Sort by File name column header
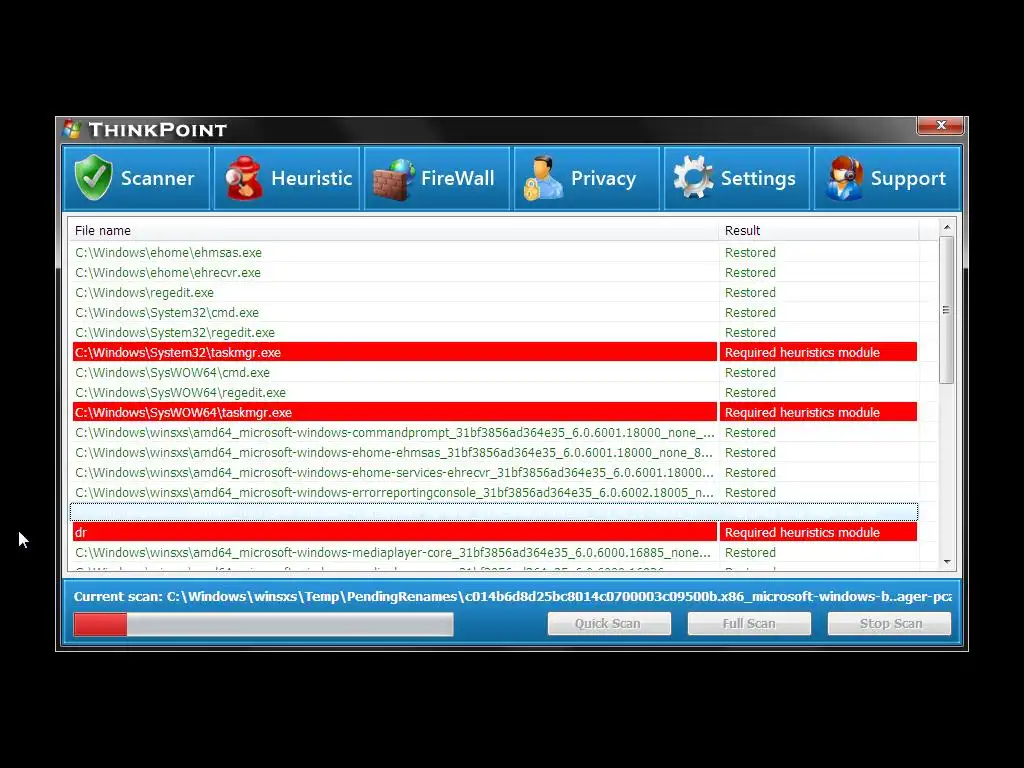Screen dimensions: 1024x768 click(393, 231)
